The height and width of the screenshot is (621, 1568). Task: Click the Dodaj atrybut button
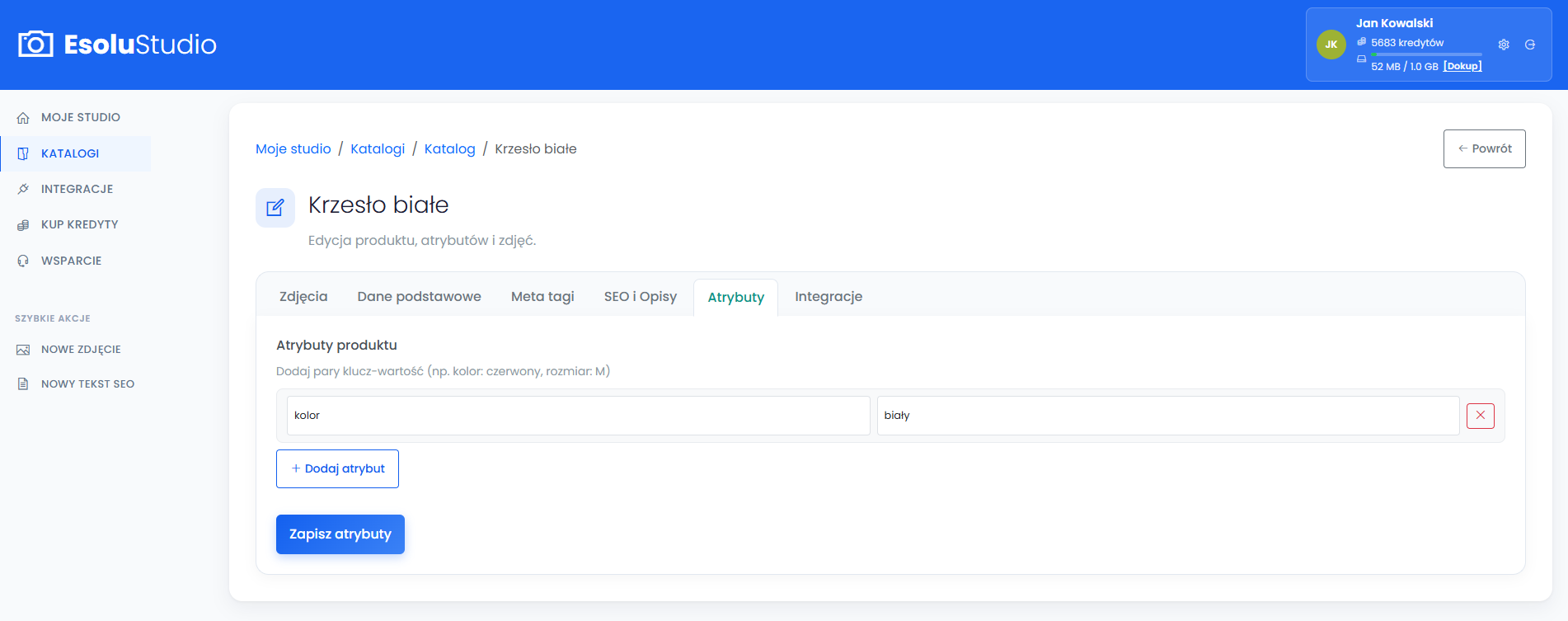tap(337, 468)
